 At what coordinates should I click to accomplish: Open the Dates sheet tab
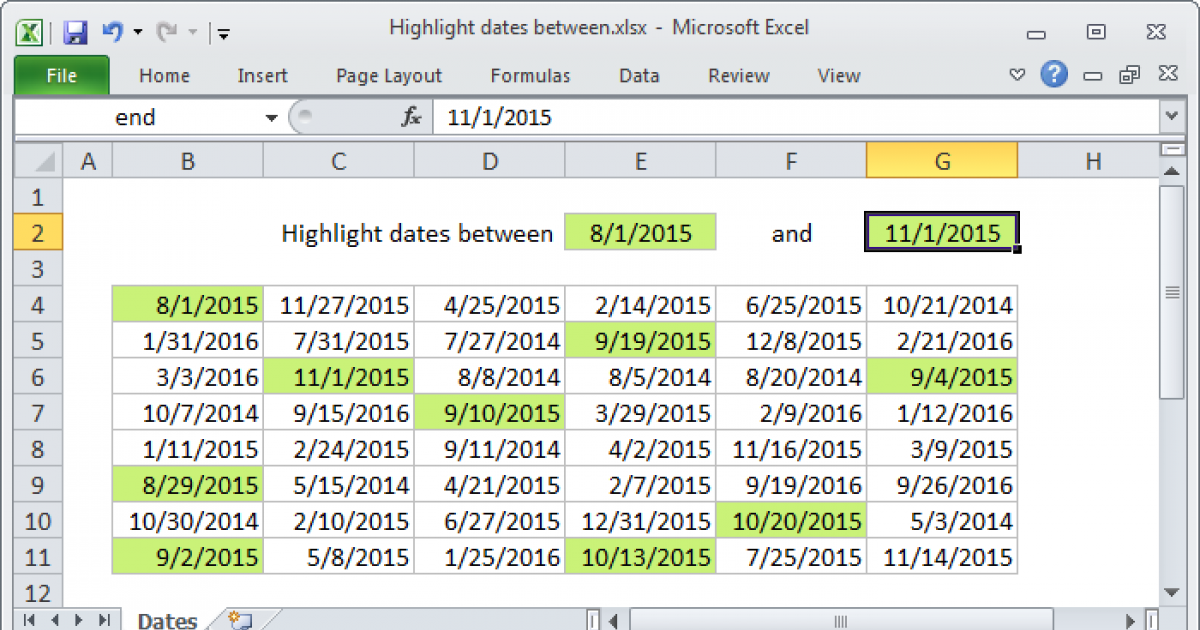[167, 619]
